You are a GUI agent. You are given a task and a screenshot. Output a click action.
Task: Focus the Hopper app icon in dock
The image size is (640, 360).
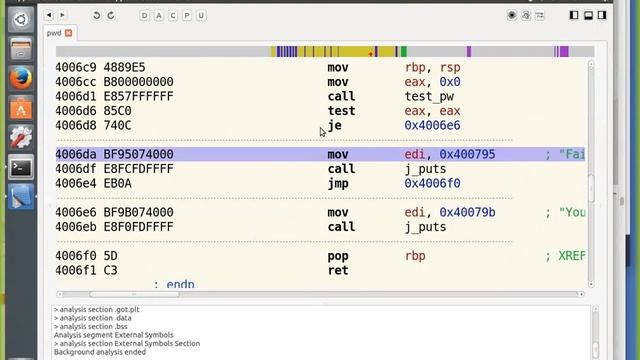tap(20, 196)
